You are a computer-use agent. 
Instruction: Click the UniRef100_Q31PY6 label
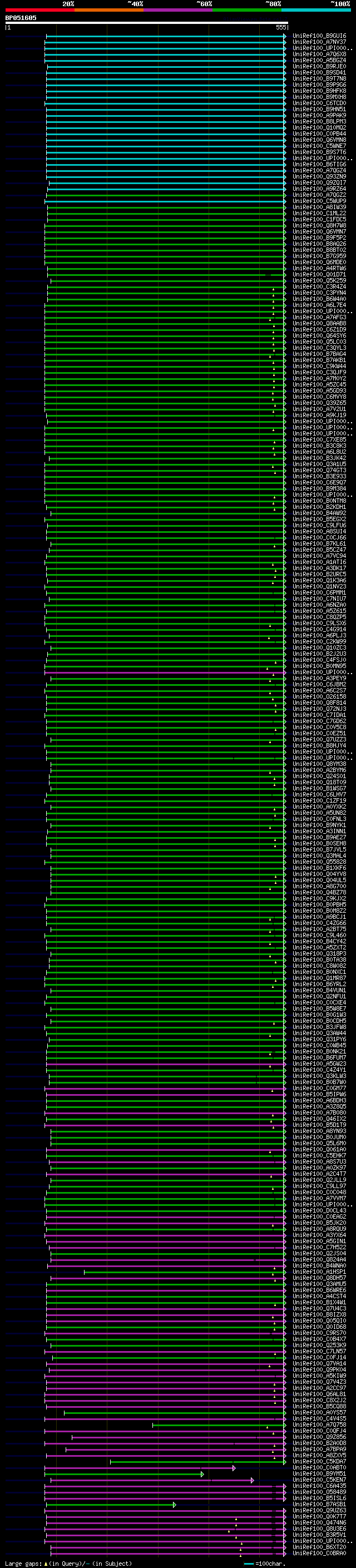[x=319, y=1039]
